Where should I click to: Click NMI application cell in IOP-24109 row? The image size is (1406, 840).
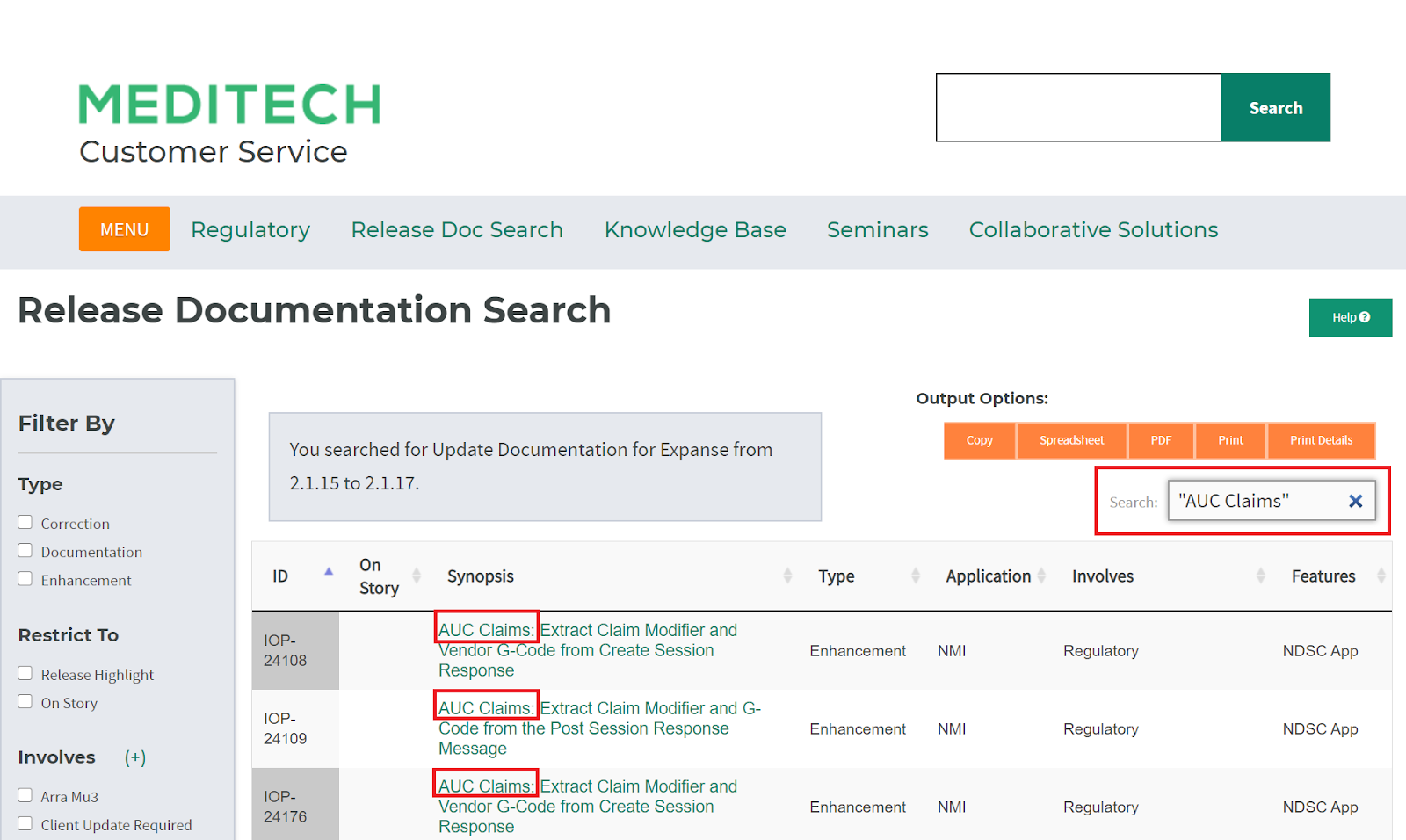(x=952, y=729)
